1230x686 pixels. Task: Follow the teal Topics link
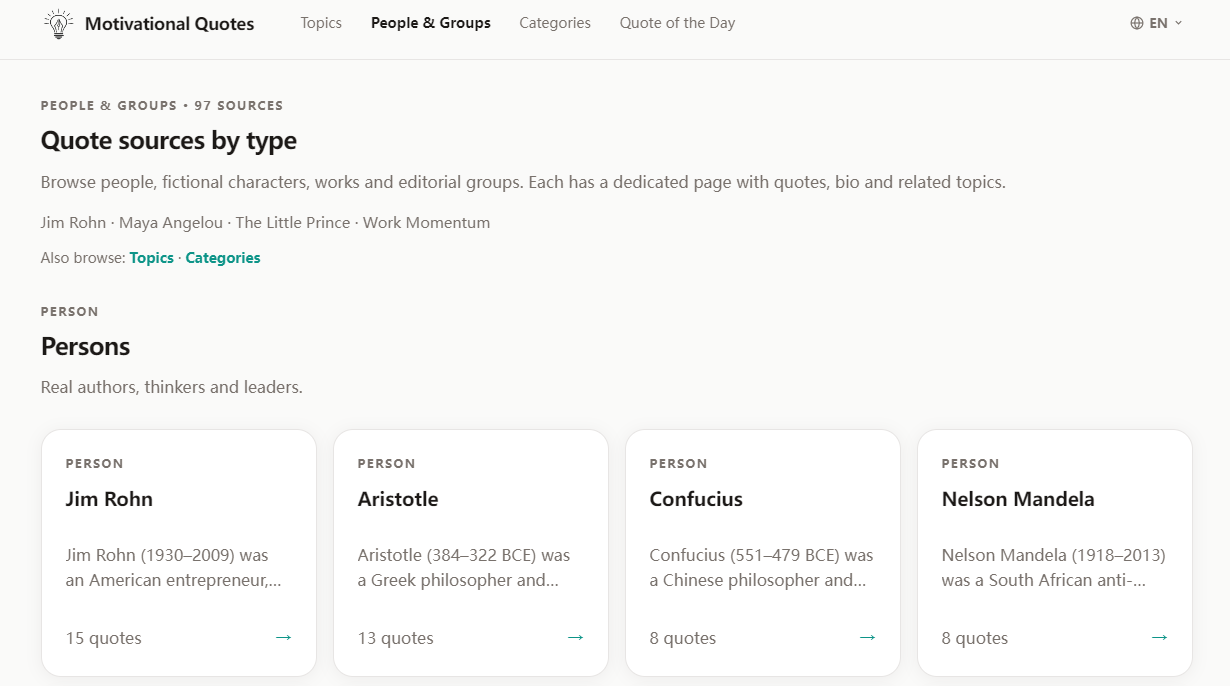click(x=152, y=258)
